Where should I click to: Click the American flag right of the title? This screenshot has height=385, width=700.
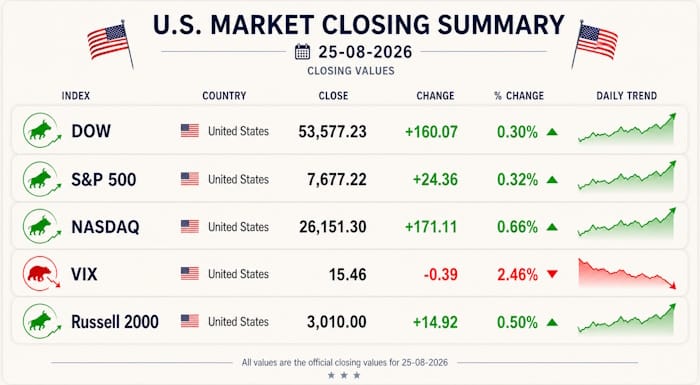pos(595,44)
